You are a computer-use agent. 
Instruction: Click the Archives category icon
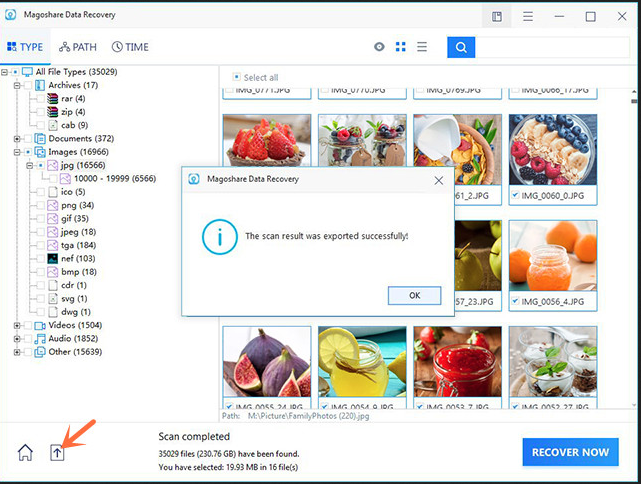click(40, 85)
